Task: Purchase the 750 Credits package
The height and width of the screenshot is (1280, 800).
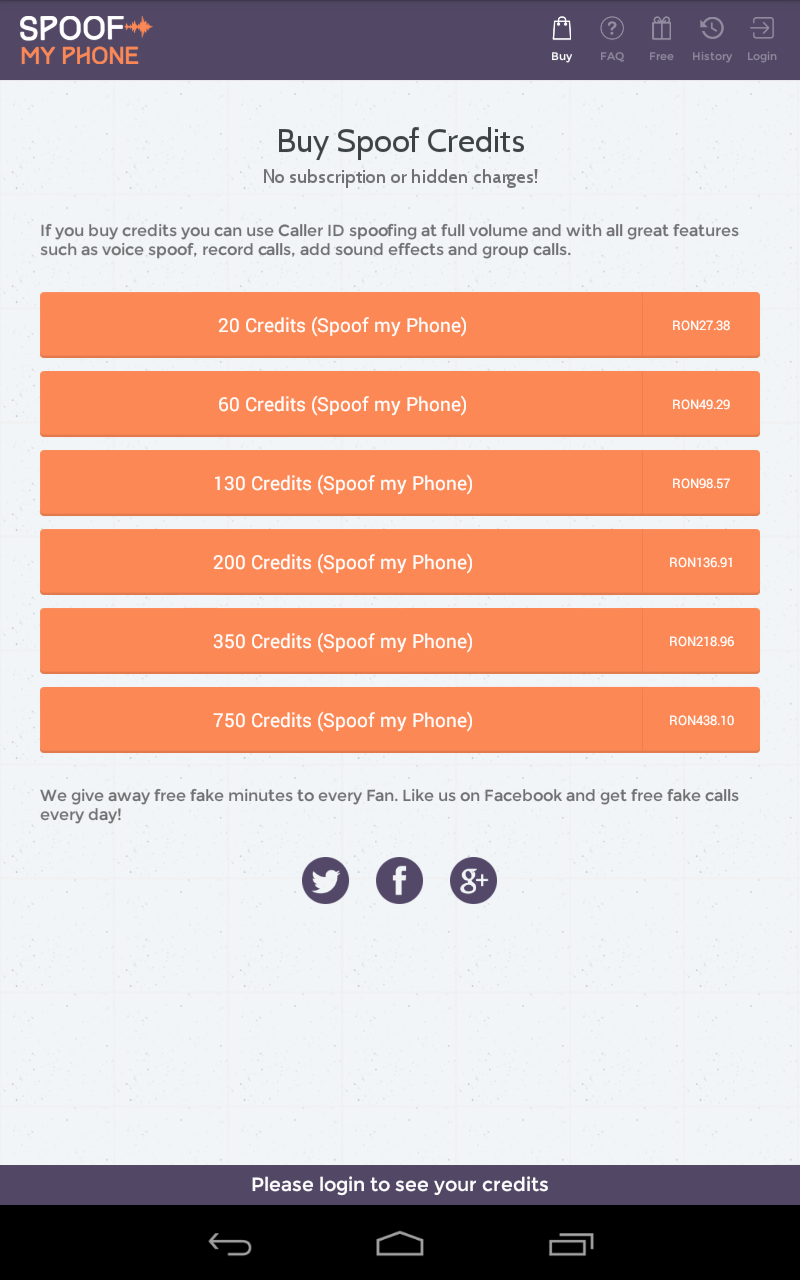Action: click(x=342, y=720)
